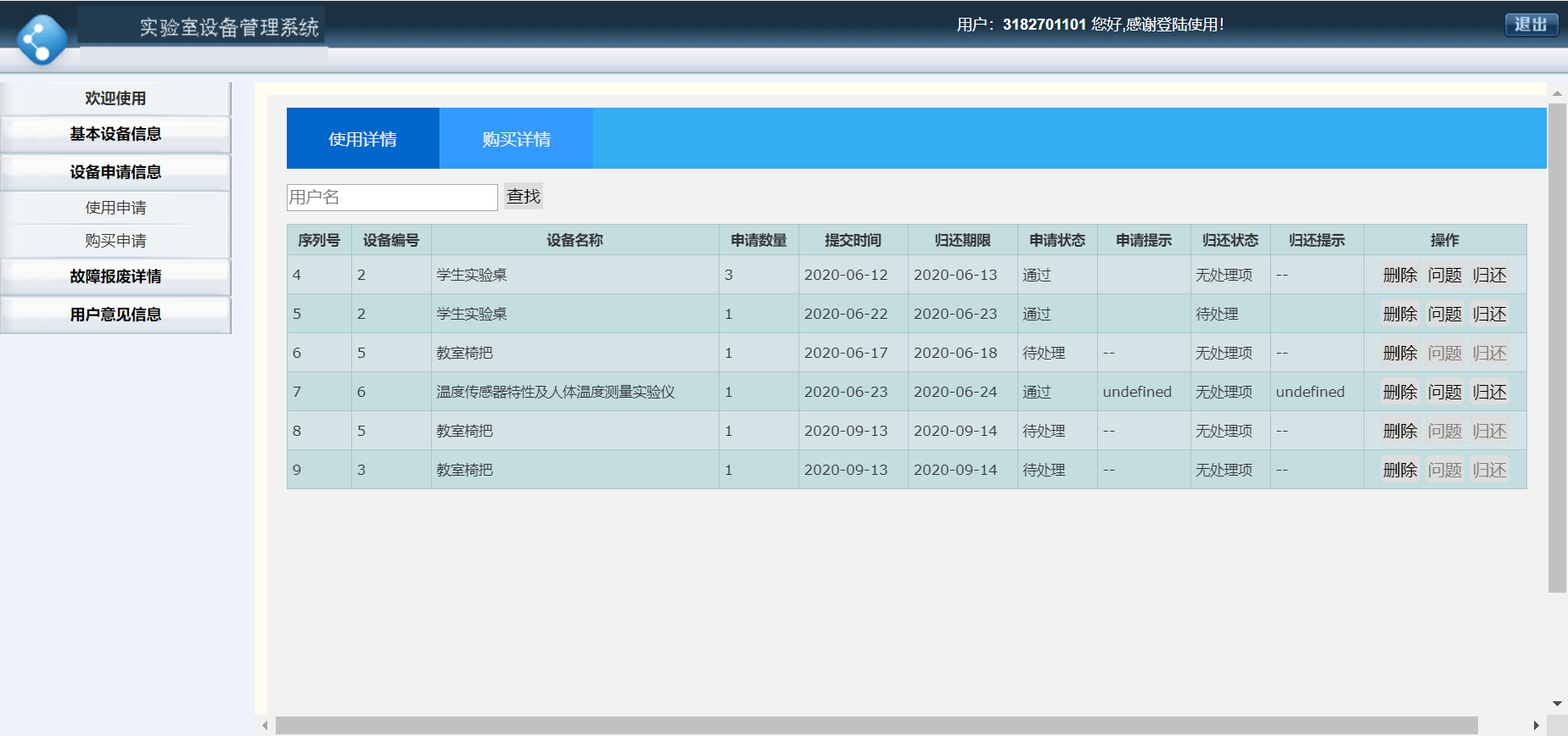
Task: Click the blue share logo icon
Action: pyautogui.click(x=42, y=39)
